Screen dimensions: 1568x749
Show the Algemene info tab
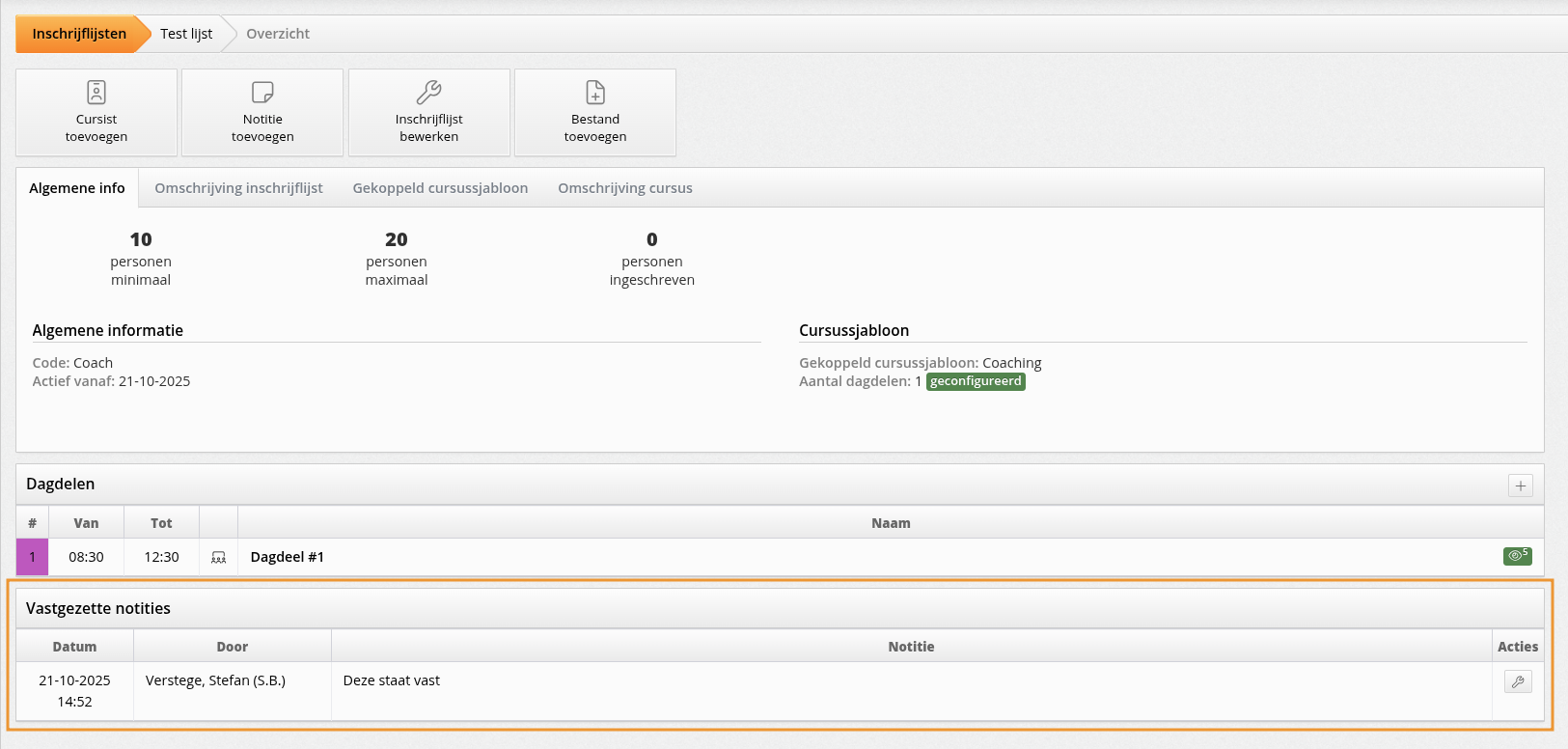[77, 188]
